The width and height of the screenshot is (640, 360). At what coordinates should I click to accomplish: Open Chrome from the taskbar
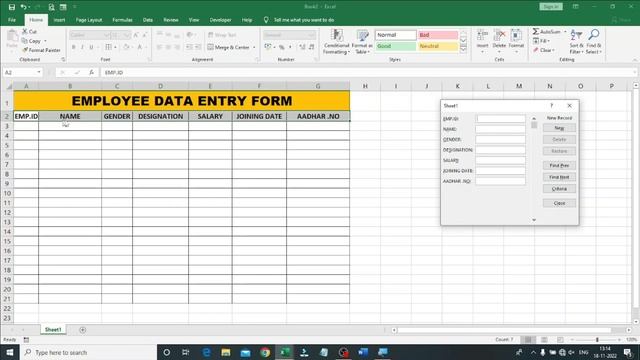265,352
